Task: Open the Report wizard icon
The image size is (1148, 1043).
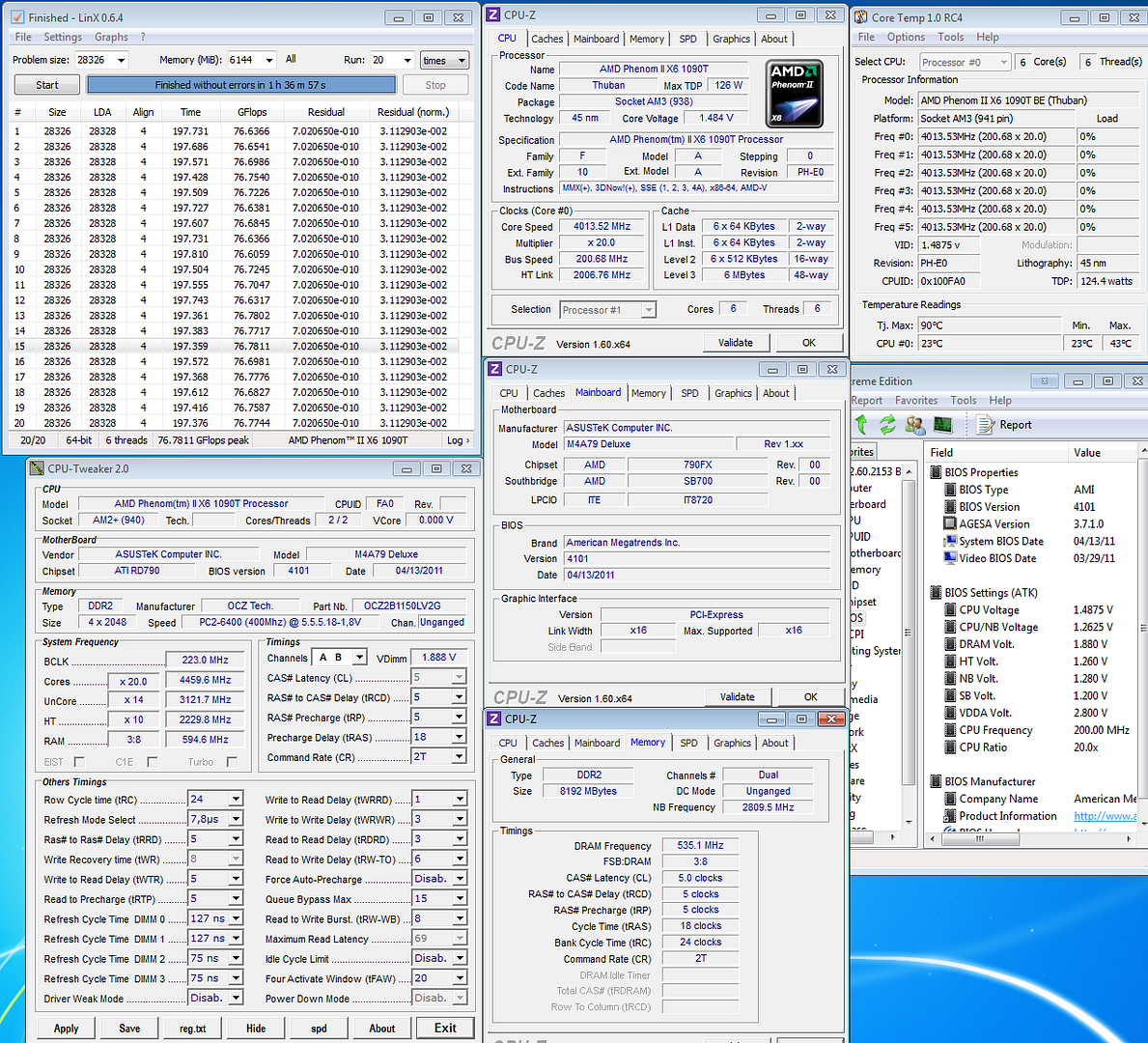Action: [x=986, y=425]
